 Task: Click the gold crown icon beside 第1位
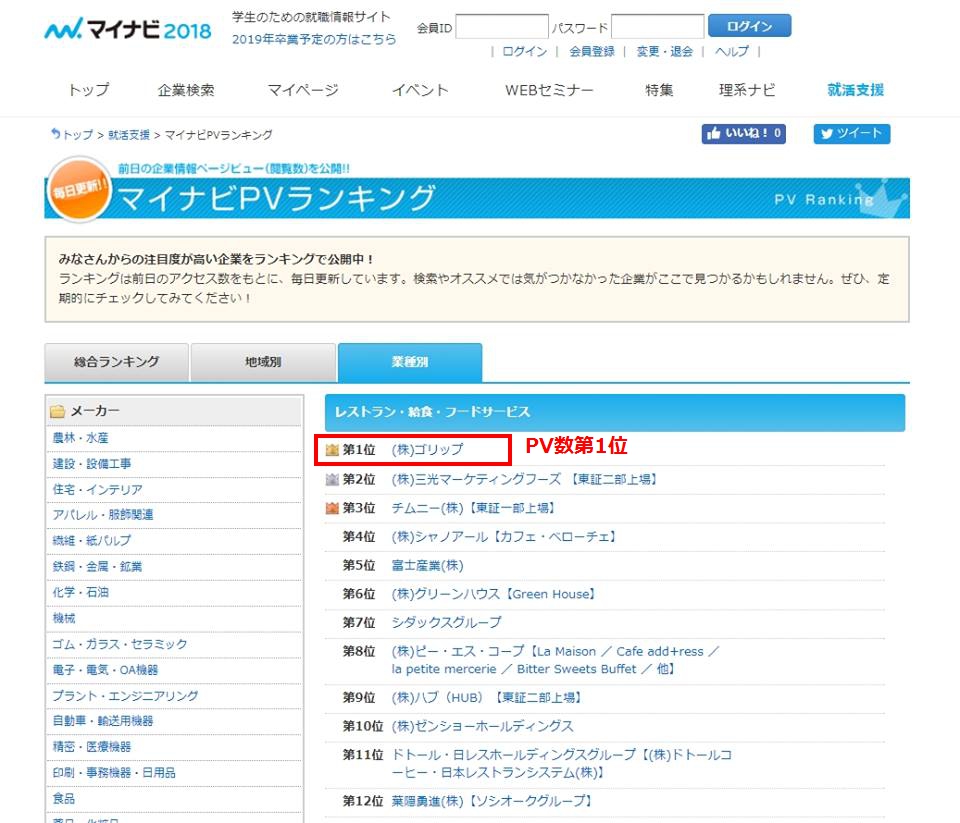tap(332, 450)
